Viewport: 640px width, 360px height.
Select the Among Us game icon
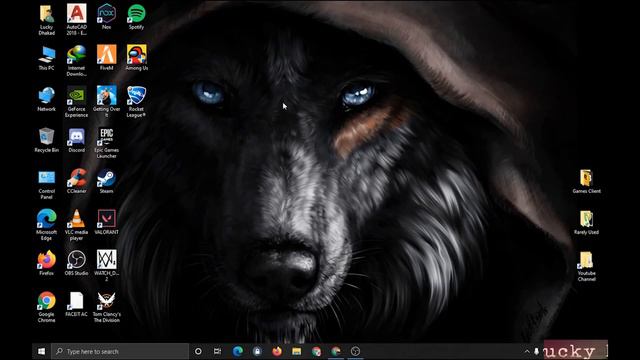click(x=136, y=58)
